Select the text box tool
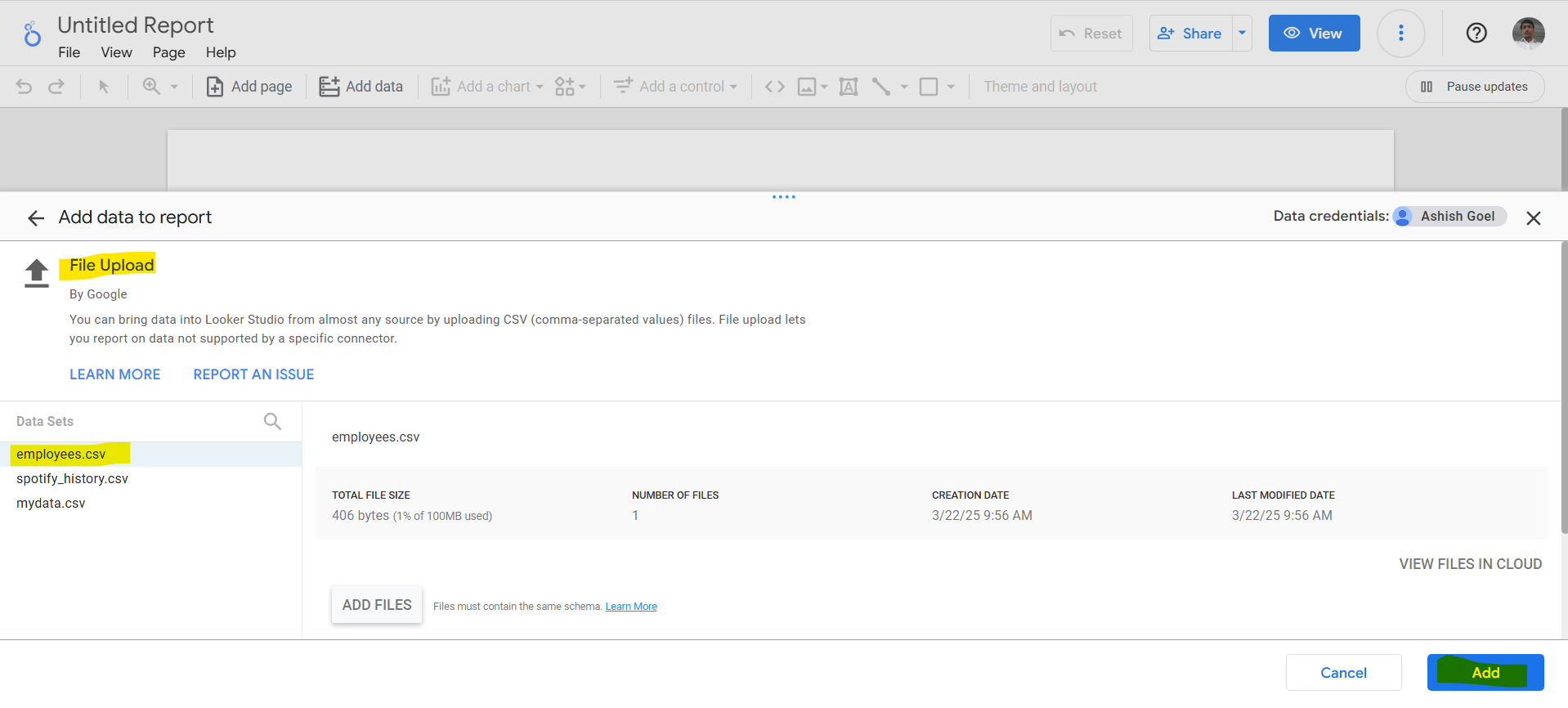 point(849,87)
